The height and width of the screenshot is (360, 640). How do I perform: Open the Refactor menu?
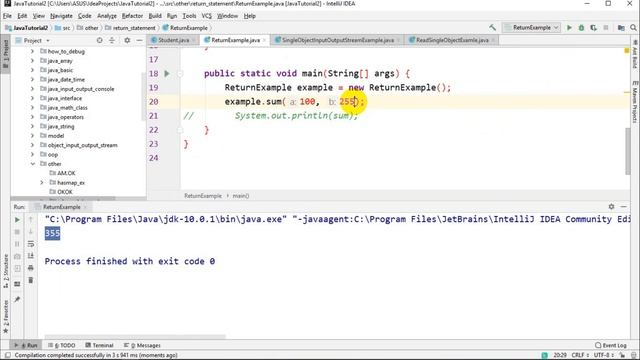click(132, 16)
